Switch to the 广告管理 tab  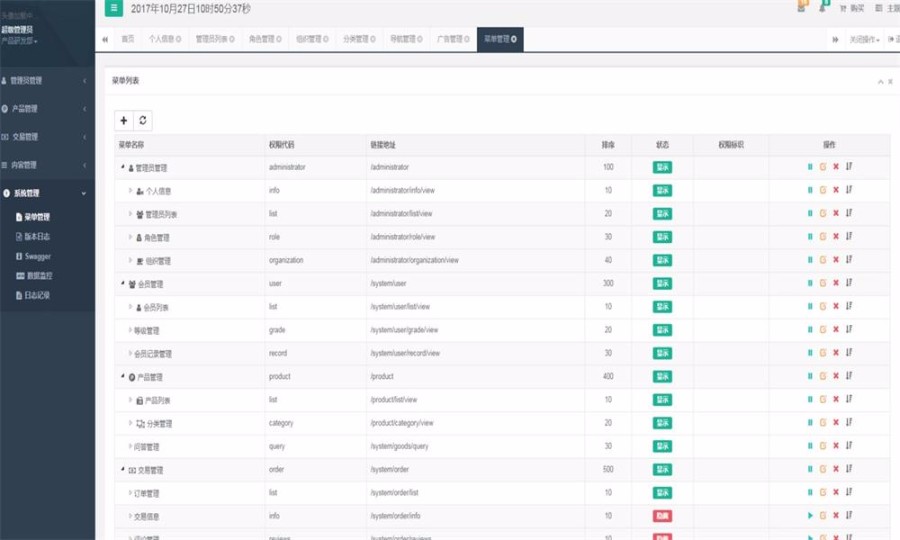point(453,39)
